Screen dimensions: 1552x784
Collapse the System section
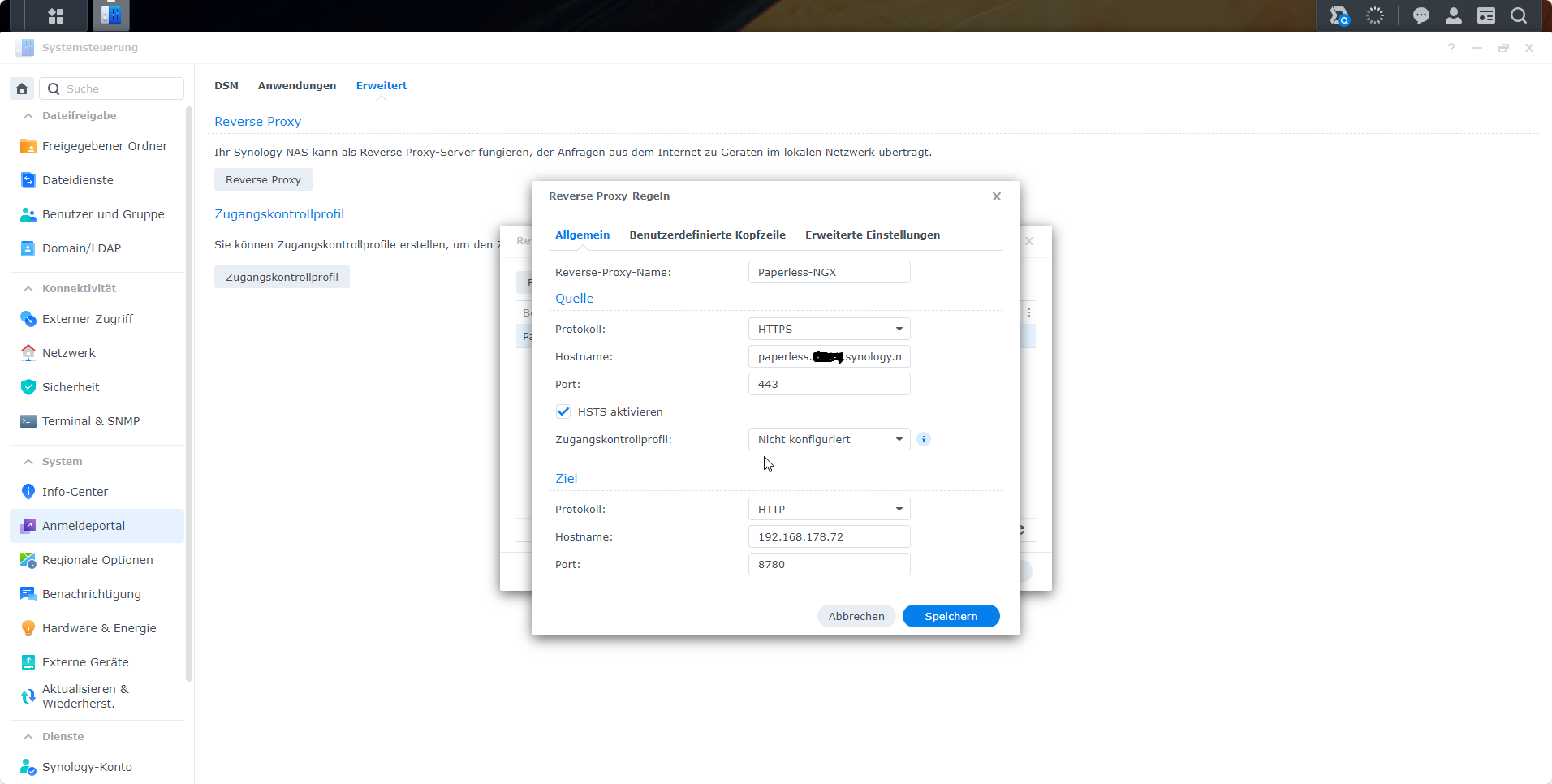point(28,462)
